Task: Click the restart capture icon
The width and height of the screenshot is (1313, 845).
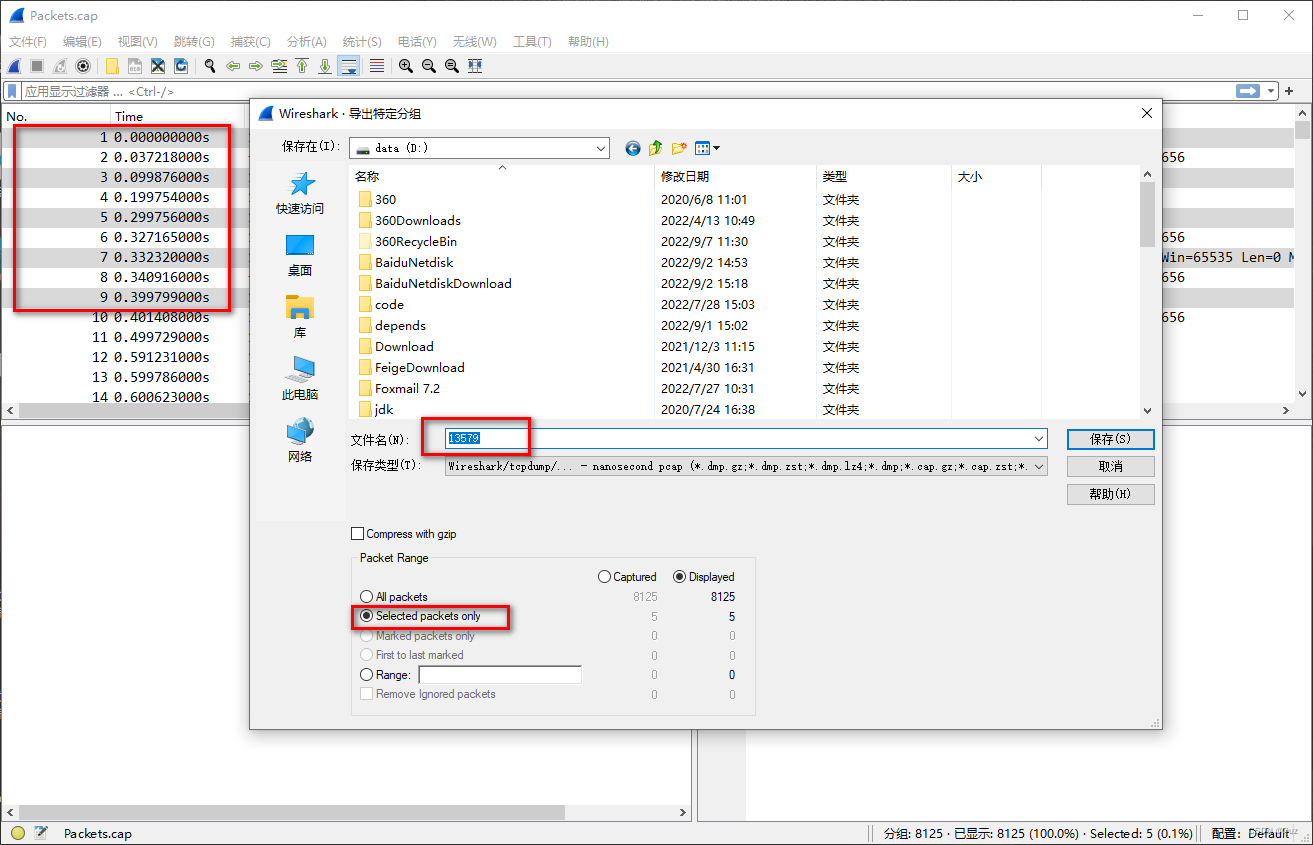Action: click(x=60, y=66)
